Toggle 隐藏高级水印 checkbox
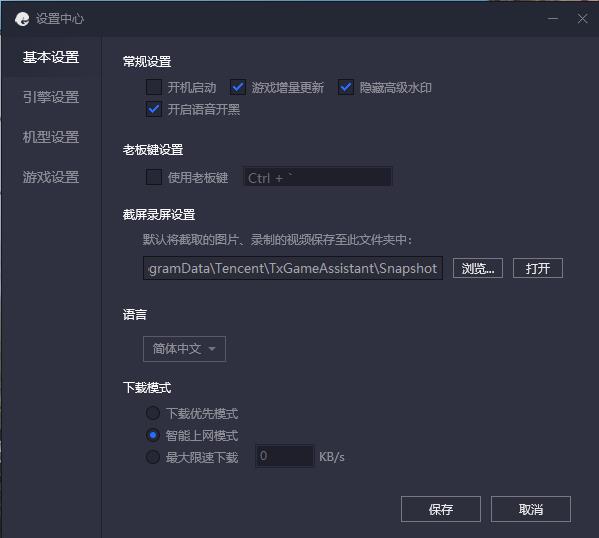 346,87
